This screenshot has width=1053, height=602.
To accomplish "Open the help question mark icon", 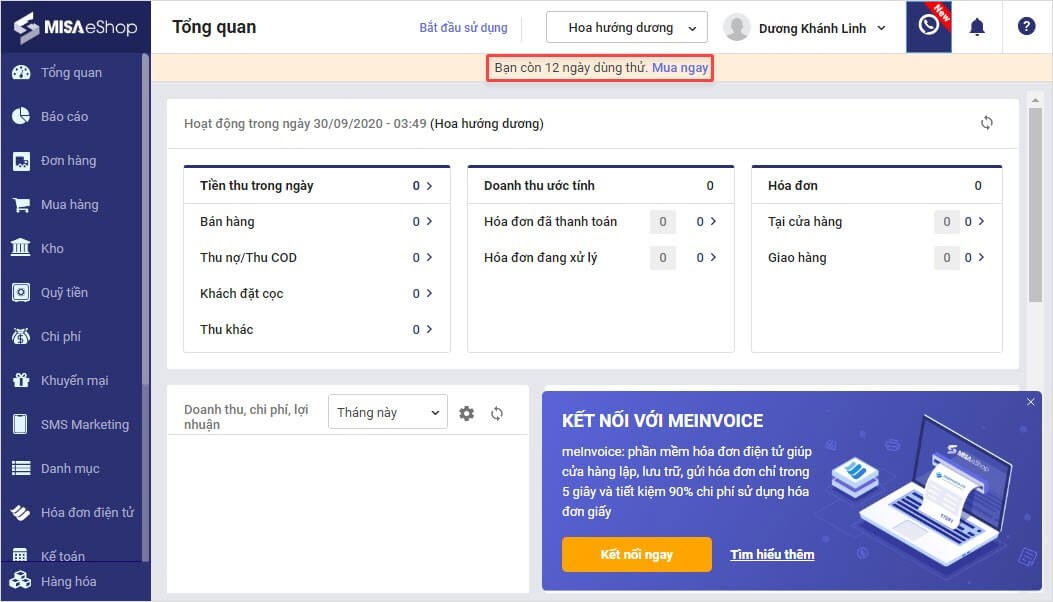I will (1026, 26).
